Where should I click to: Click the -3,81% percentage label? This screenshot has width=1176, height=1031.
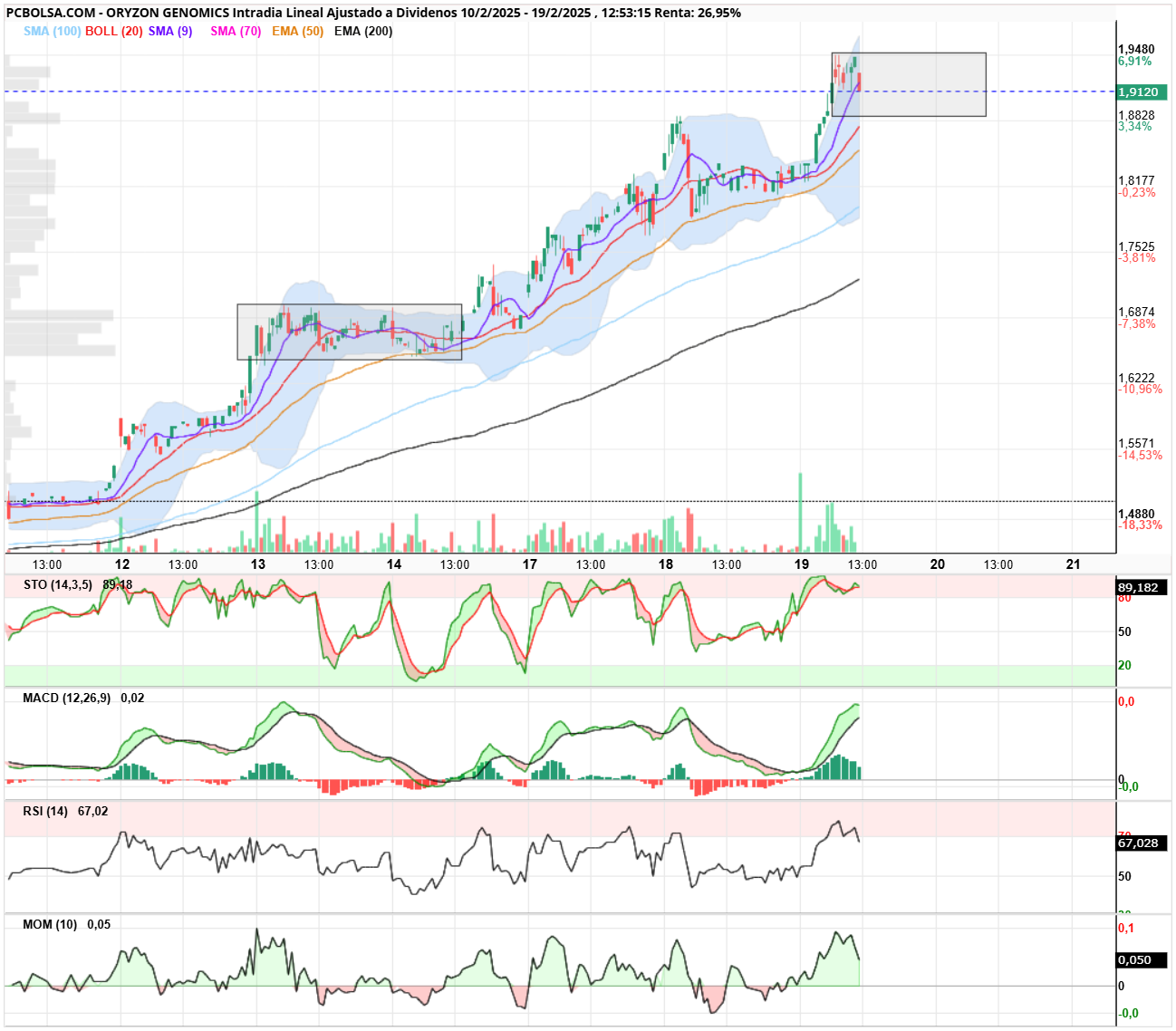[x=1137, y=257]
